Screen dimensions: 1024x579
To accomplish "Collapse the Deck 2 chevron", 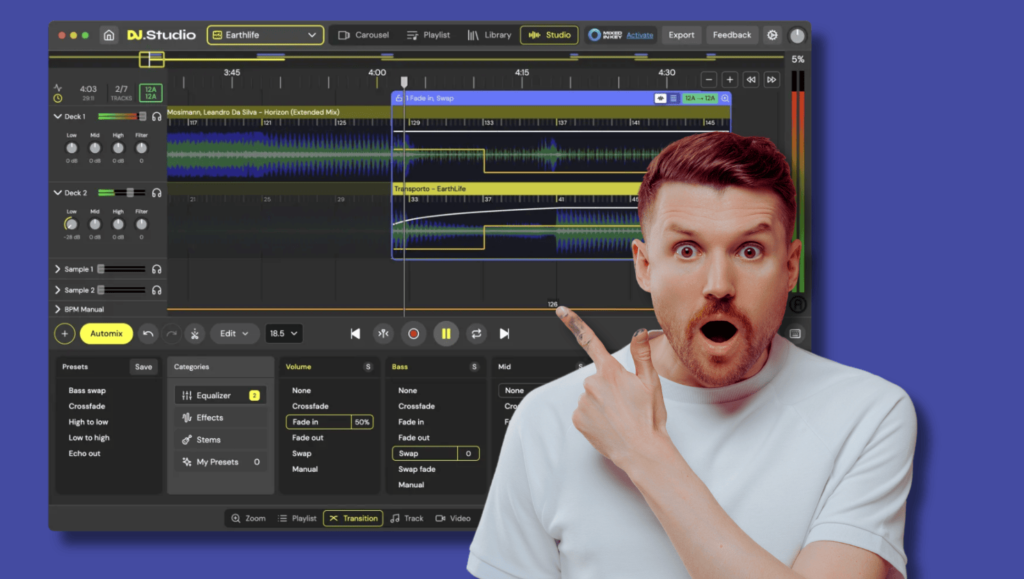I will point(57,193).
